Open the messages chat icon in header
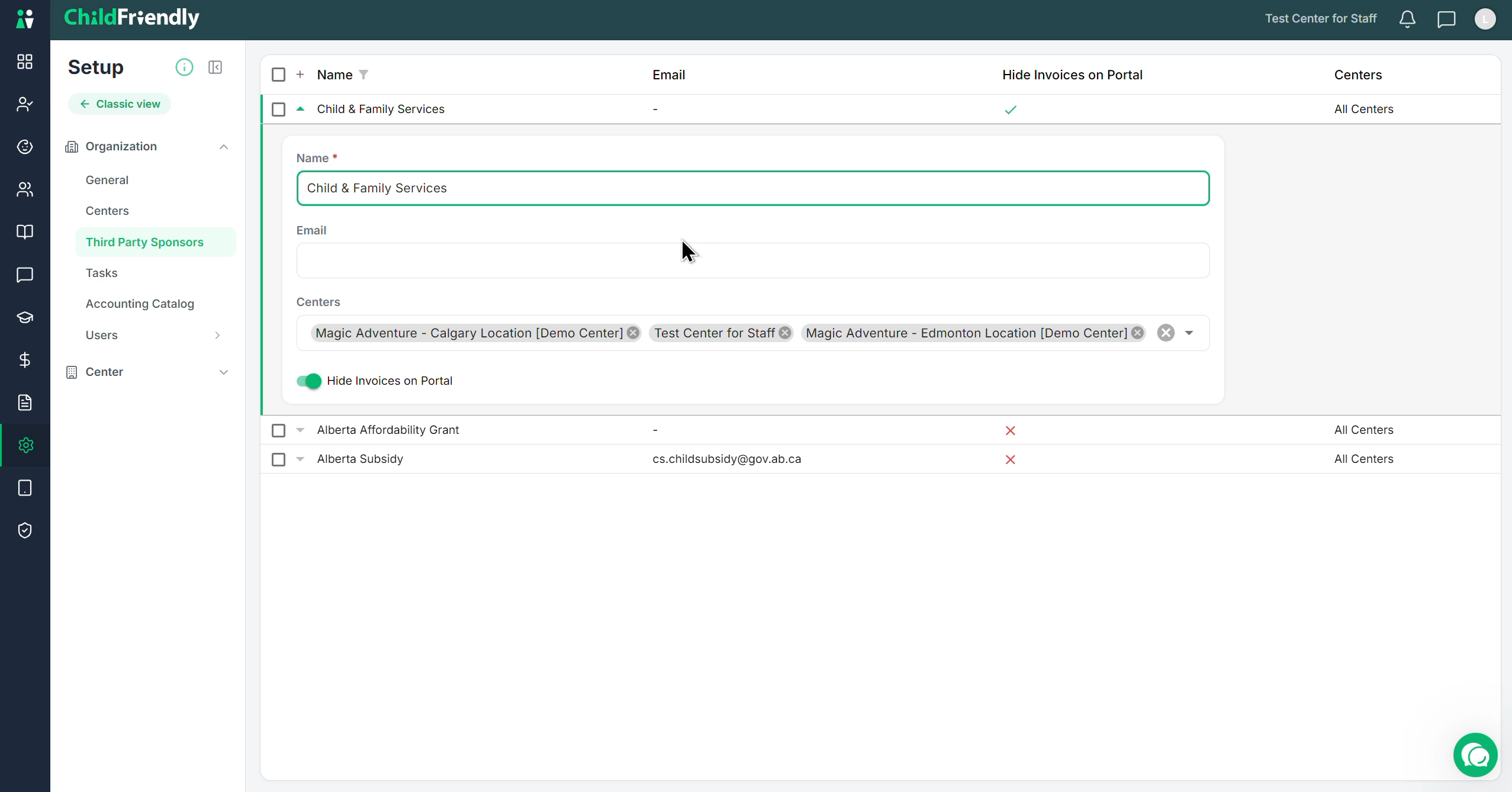Viewport: 1512px width, 792px height. coord(1446,19)
